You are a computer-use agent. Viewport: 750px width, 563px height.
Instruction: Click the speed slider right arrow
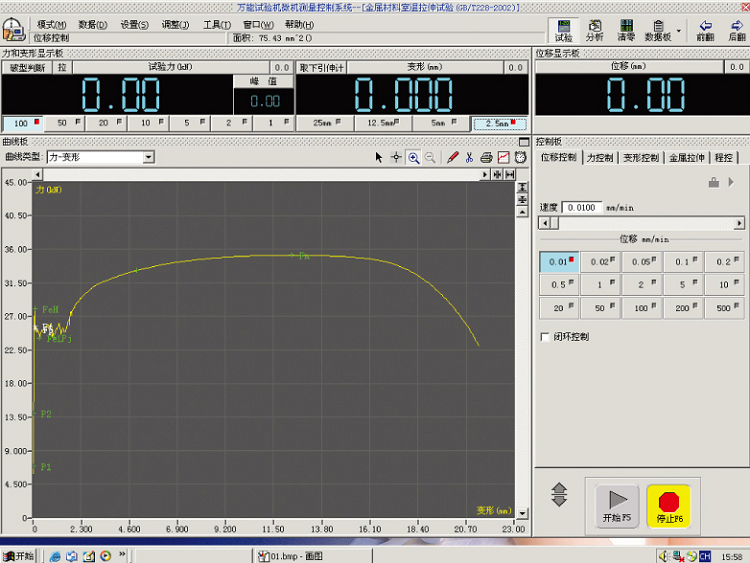point(739,223)
